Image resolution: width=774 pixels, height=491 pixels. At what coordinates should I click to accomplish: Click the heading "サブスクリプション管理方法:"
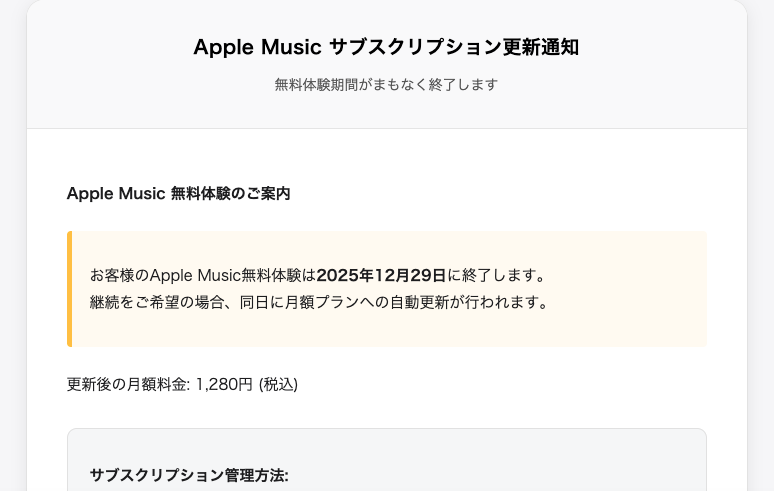pyautogui.click(x=189, y=475)
